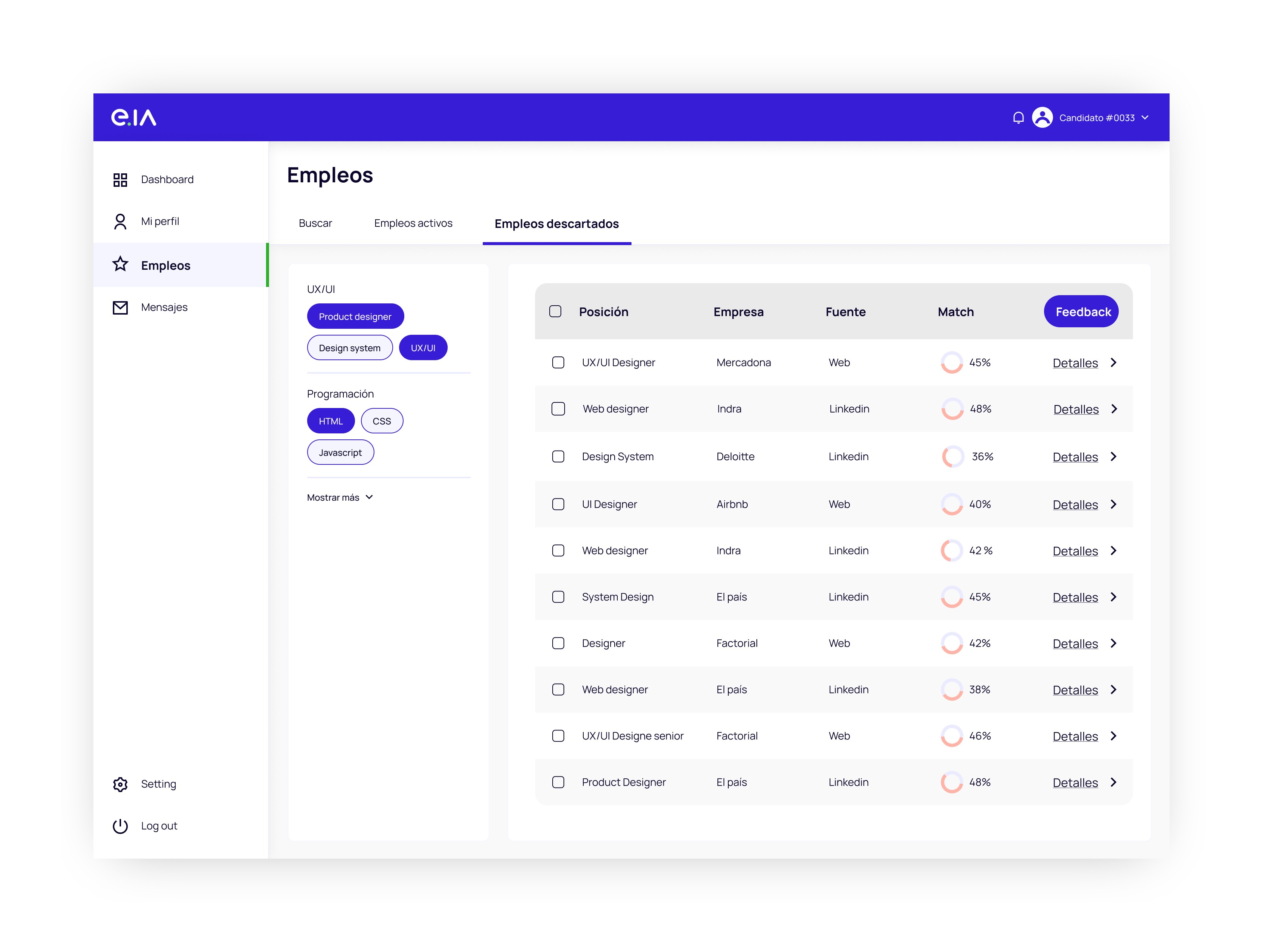Check the Product Designer El país row checkbox
The image size is (1263, 952).
pos(558,782)
